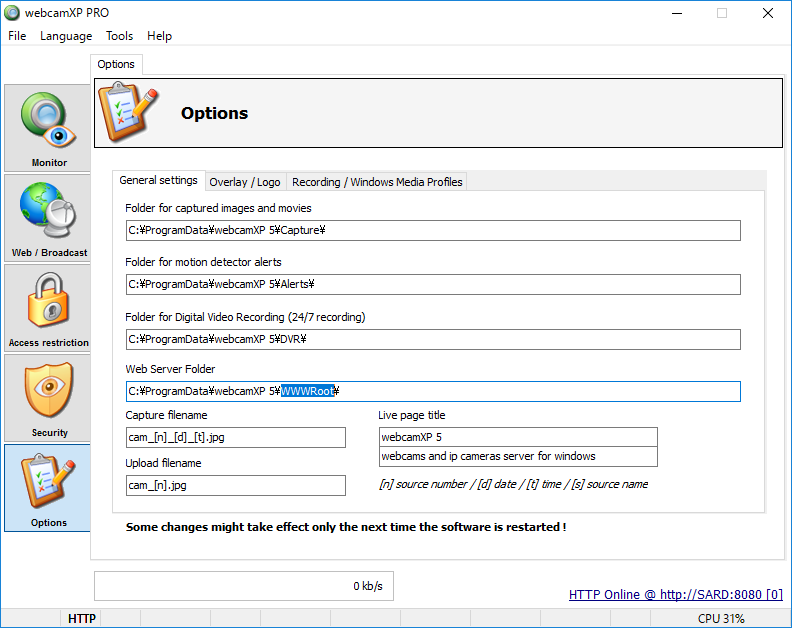The width and height of the screenshot is (792, 628).
Task: Open the Web / Broadcast globe icon
Action: [47, 218]
